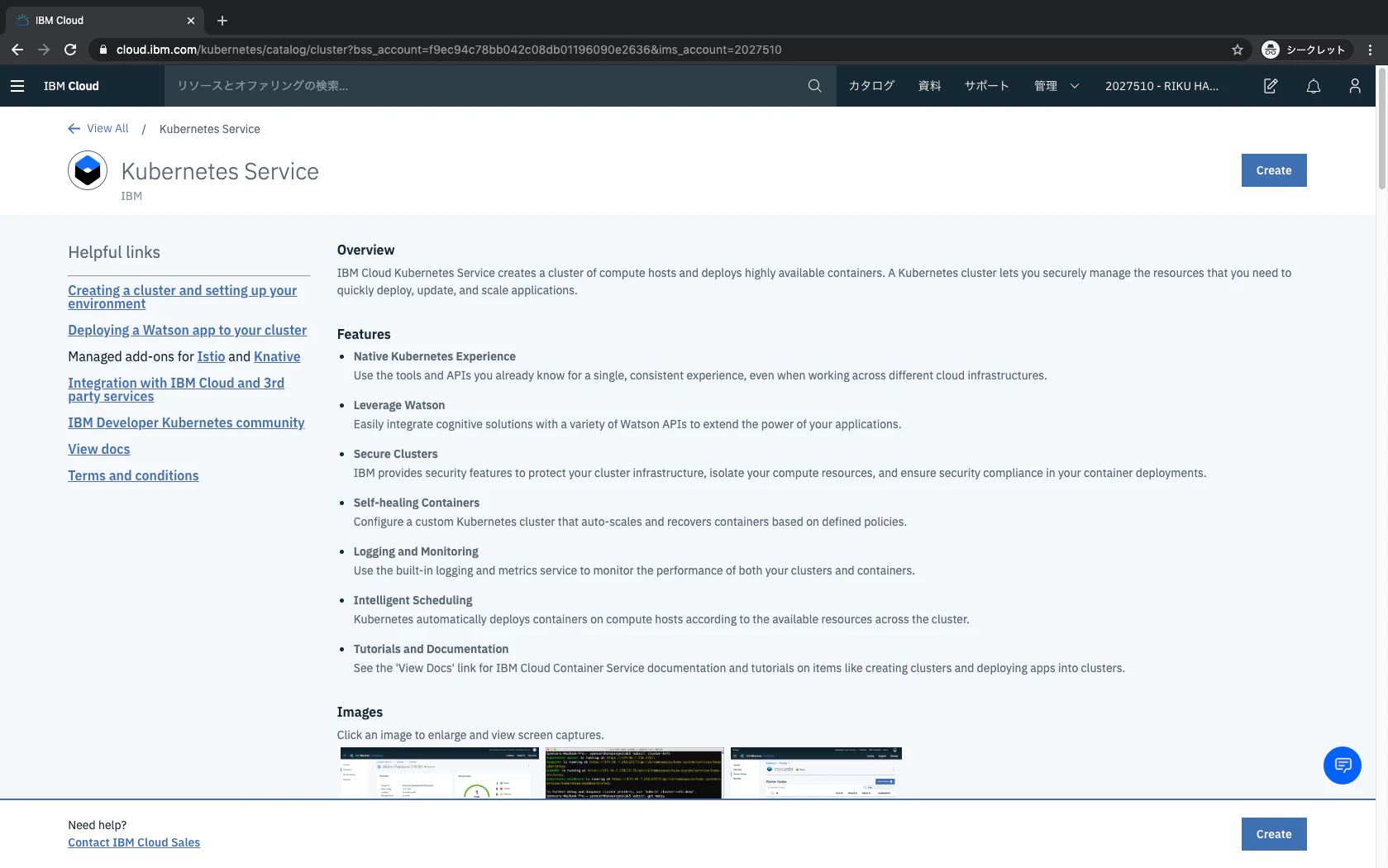The image size is (1388, 868).
Task: Click the browser back arrow
Action: pos(17,50)
